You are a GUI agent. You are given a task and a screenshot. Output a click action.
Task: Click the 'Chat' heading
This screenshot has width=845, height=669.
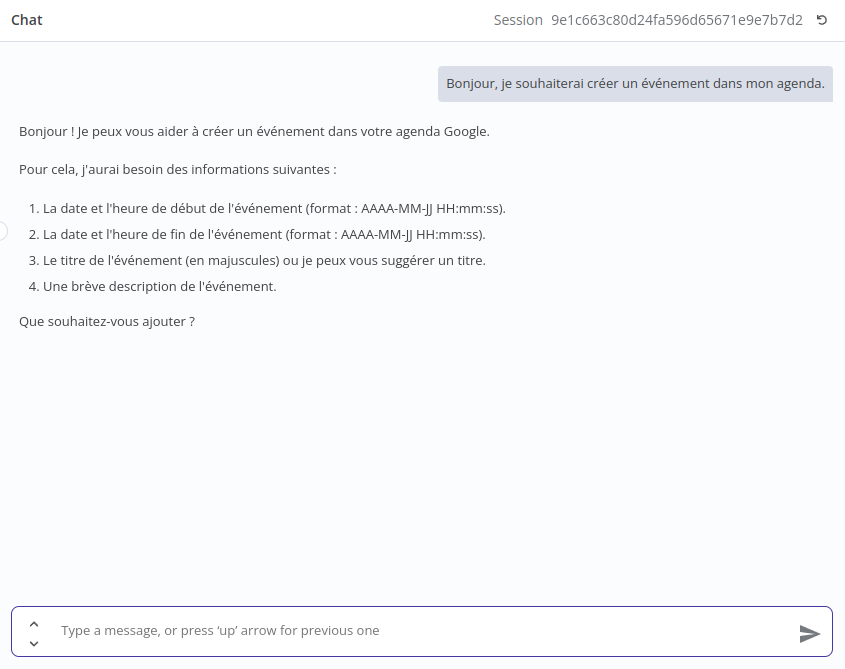coord(27,20)
